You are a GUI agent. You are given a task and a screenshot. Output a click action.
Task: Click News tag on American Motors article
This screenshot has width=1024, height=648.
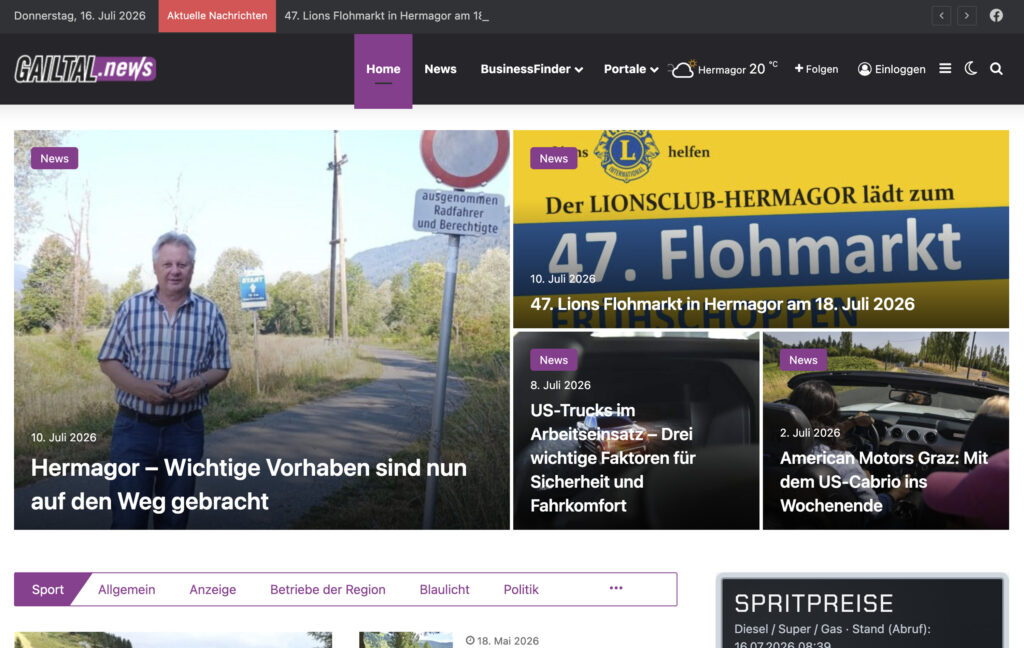tap(803, 360)
